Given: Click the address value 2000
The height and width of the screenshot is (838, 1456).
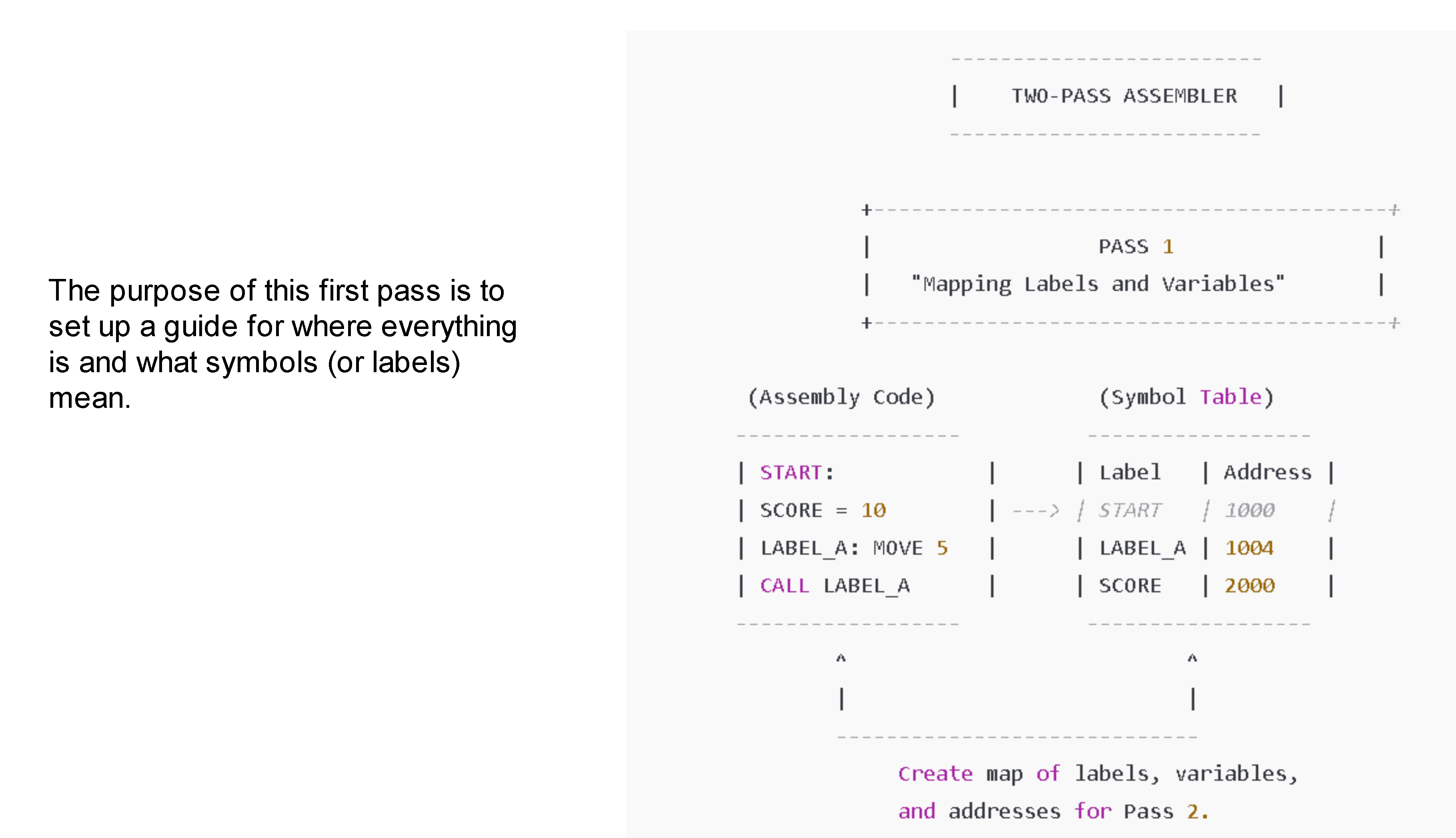Looking at the screenshot, I should pyautogui.click(x=1250, y=586).
